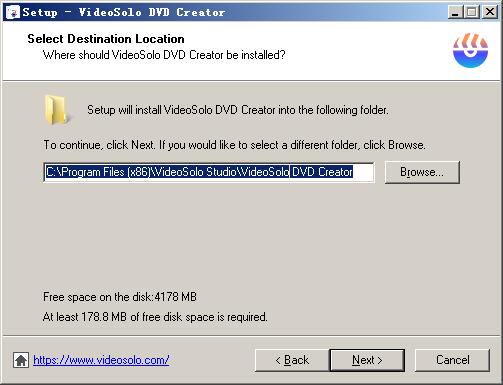Screen dimensions: 503x385
Task: Click the 'At least 178.8 MB' requirement text
Action: point(155,317)
